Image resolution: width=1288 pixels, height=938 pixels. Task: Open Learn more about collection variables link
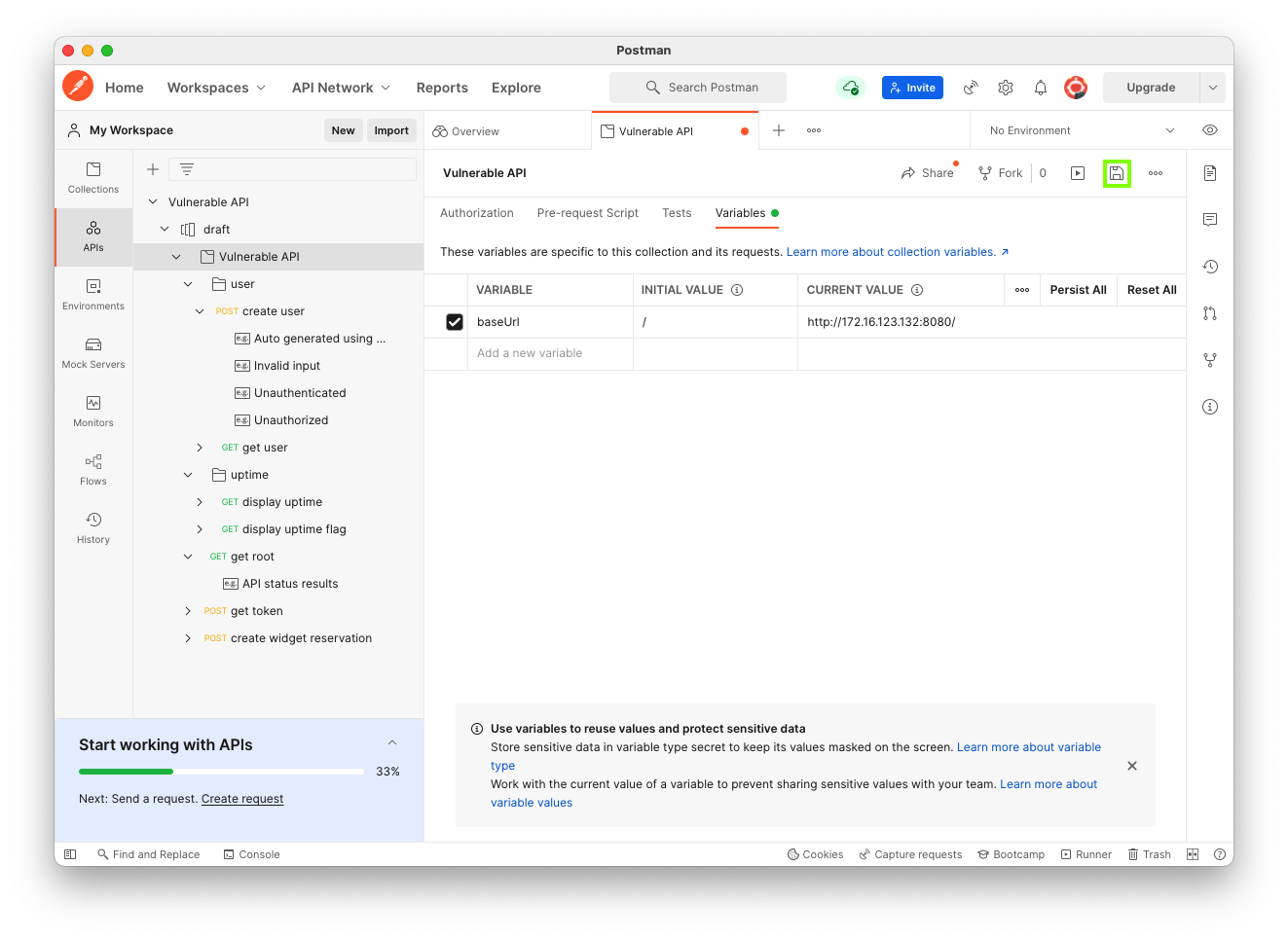[x=898, y=252]
